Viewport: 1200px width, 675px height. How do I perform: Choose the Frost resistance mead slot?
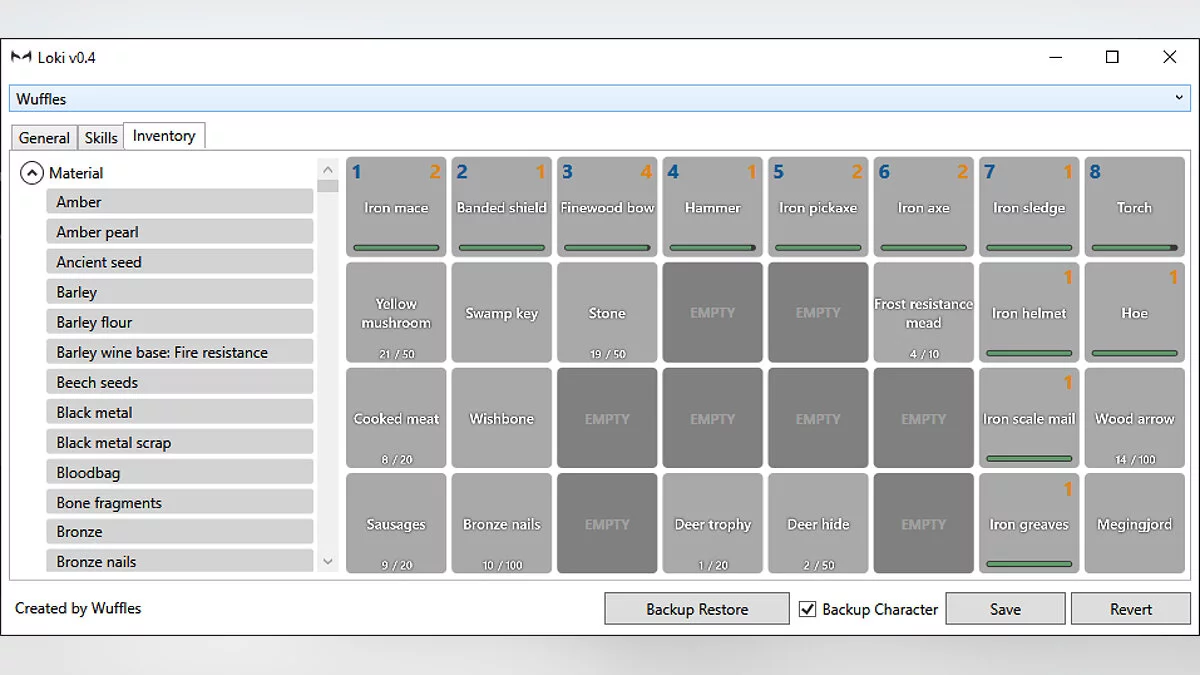pyautogui.click(x=923, y=313)
